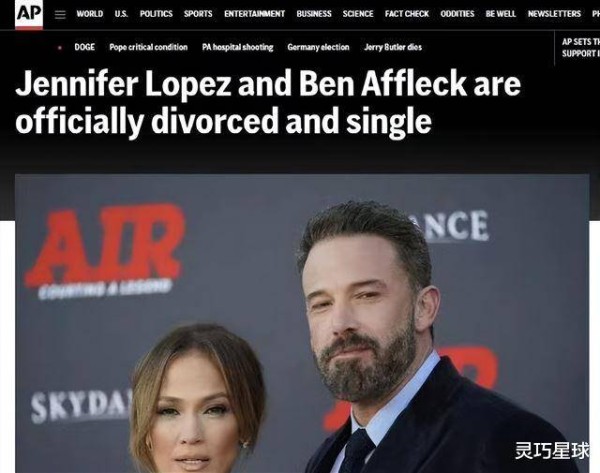600x473 pixels.
Task: View the Germany election topic
Action: pyautogui.click(x=318, y=47)
